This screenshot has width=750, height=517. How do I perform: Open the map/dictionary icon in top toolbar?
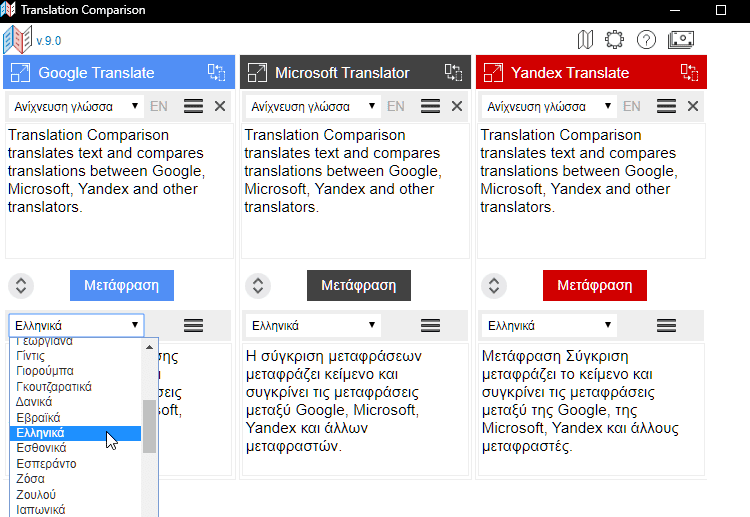pos(585,40)
